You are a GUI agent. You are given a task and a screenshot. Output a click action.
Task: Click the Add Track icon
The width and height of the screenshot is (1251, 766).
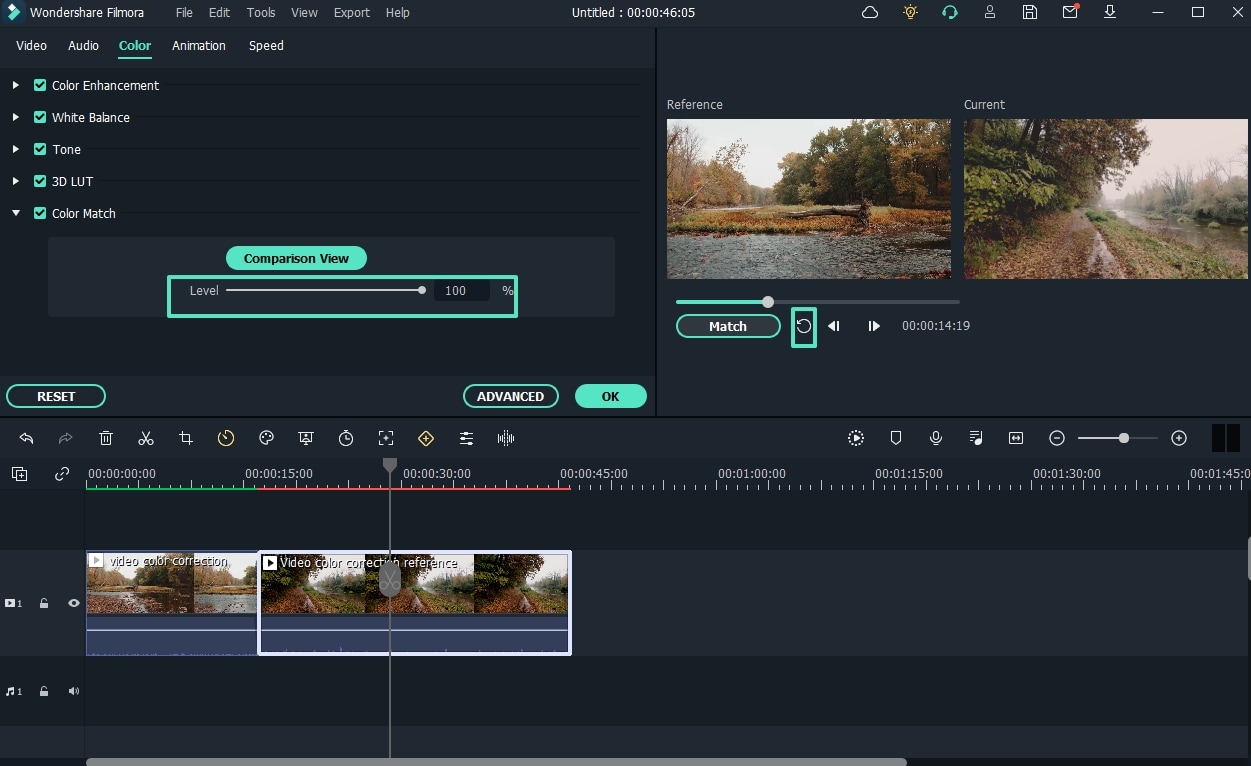[20, 474]
